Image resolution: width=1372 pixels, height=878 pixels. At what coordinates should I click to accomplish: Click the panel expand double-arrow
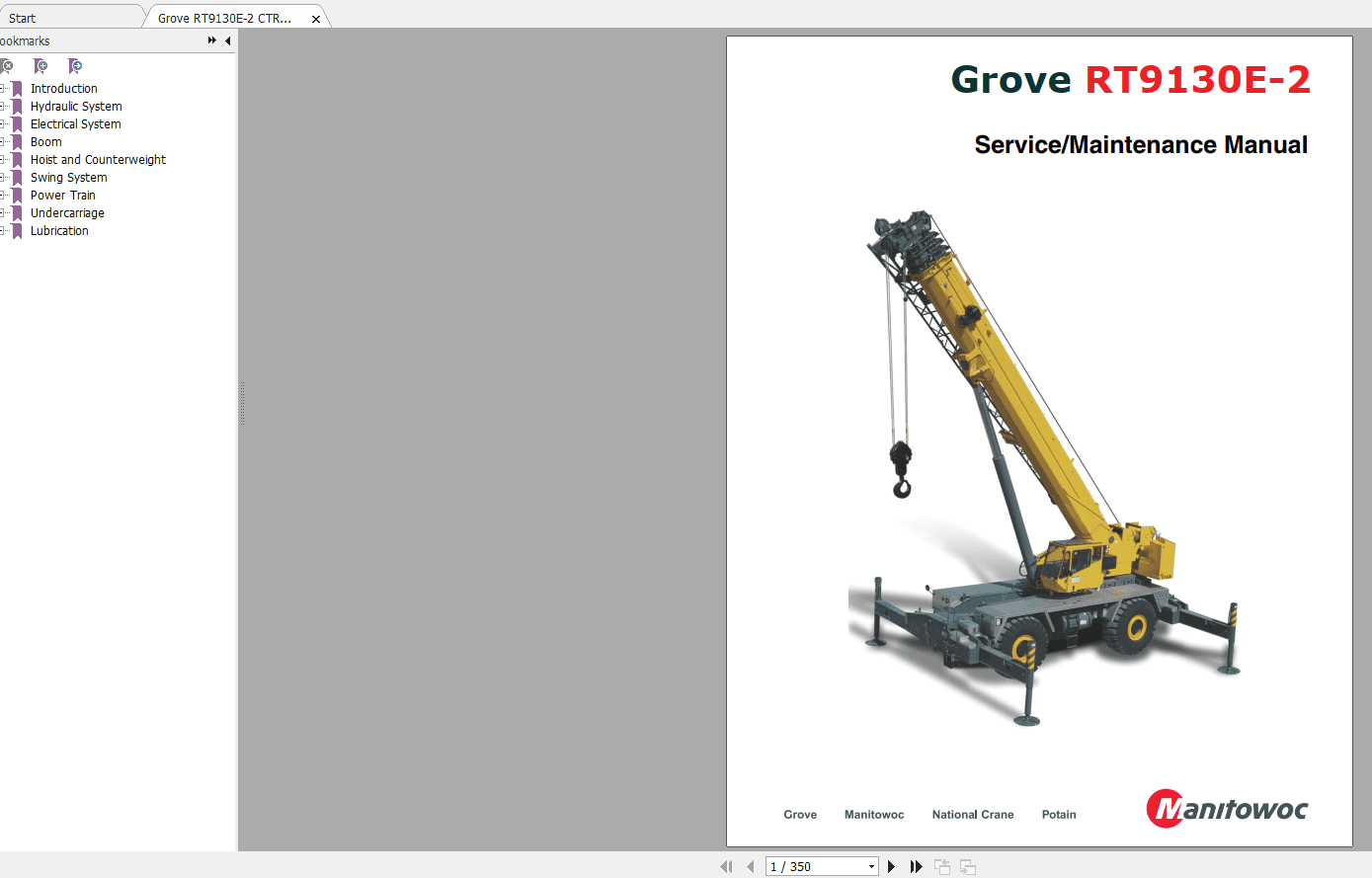(x=210, y=40)
